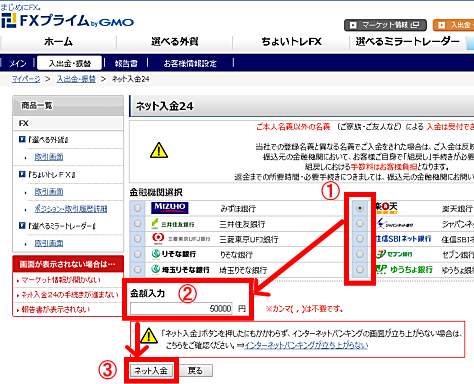Open the 選べる外貨 navigation tab
Viewport: 474px width, 384px height.
click(x=175, y=42)
